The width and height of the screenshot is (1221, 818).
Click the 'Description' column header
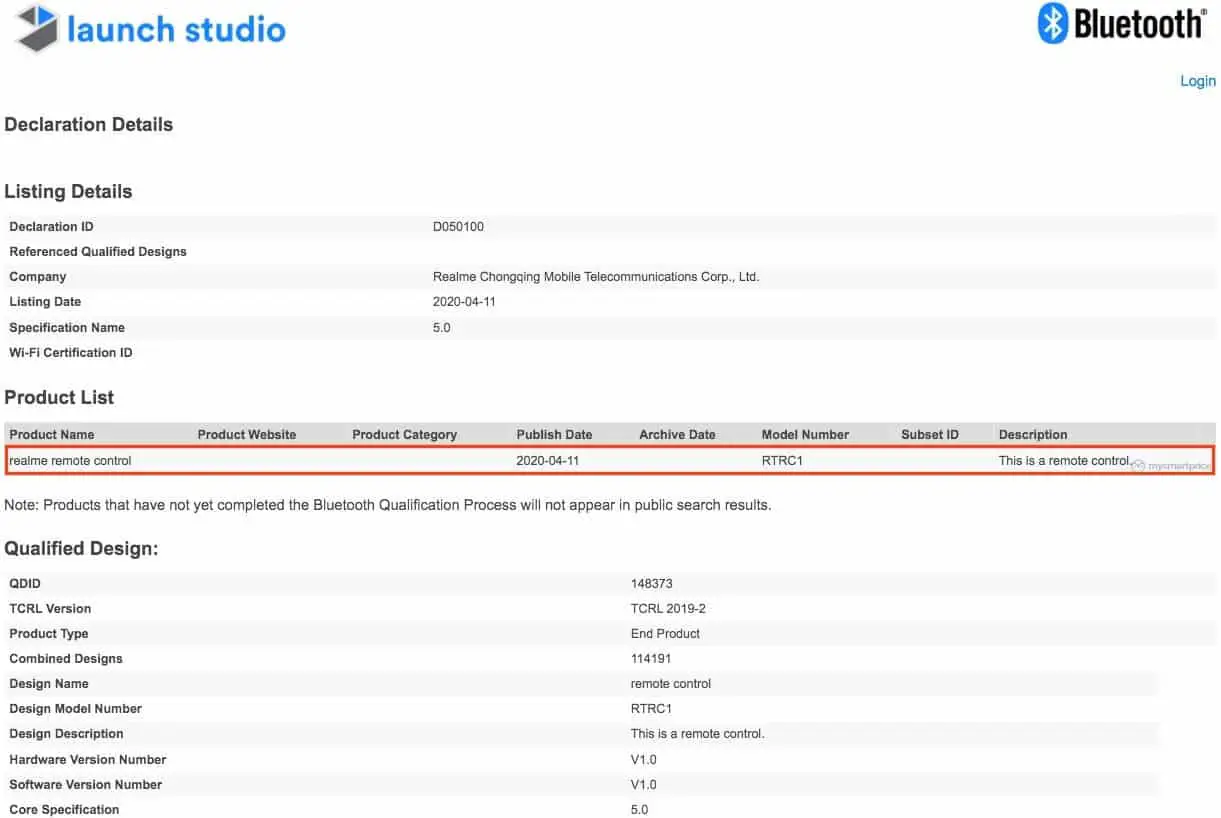pos(1033,435)
